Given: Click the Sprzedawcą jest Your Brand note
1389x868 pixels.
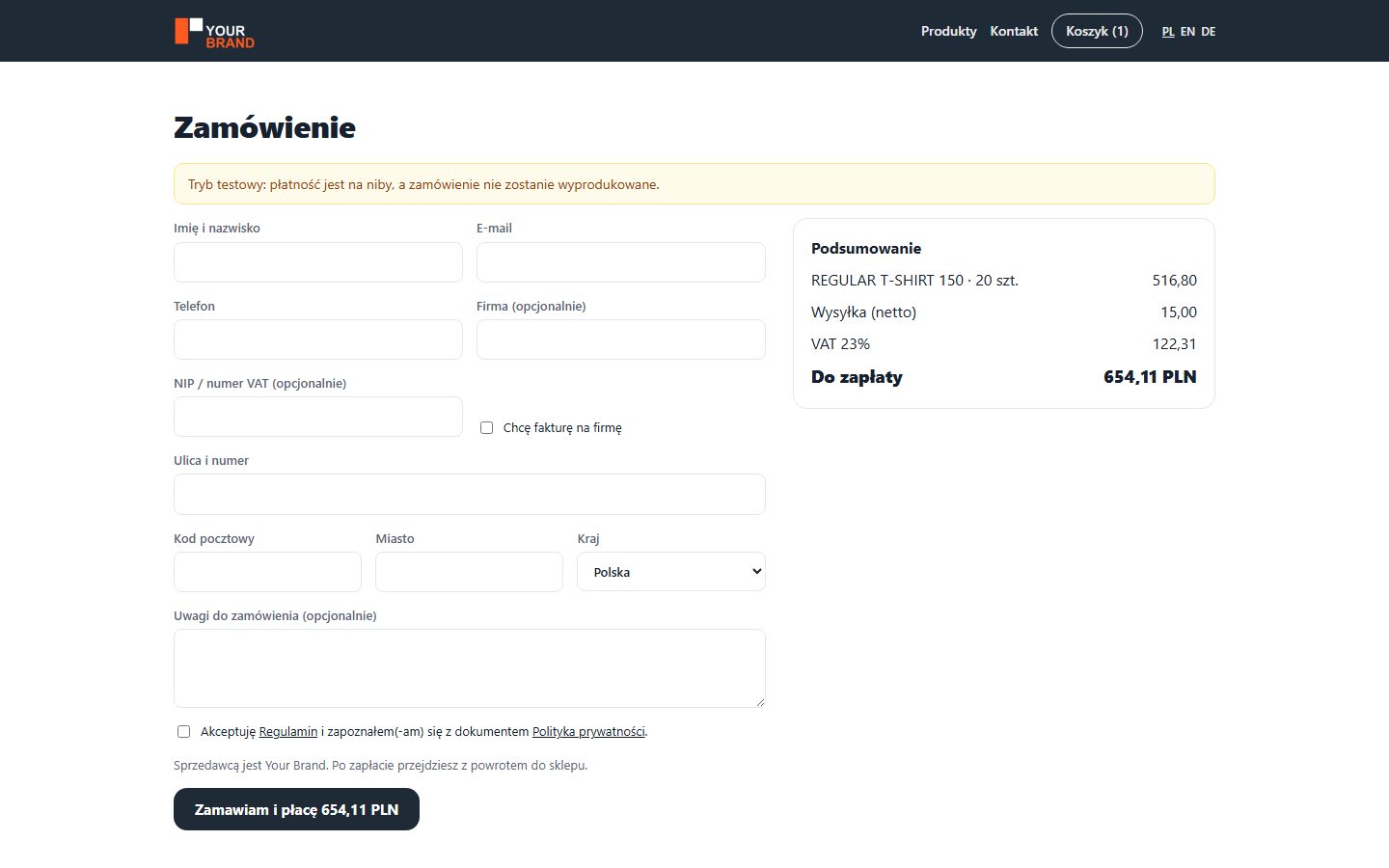Looking at the screenshot, I should coord(380,766).
